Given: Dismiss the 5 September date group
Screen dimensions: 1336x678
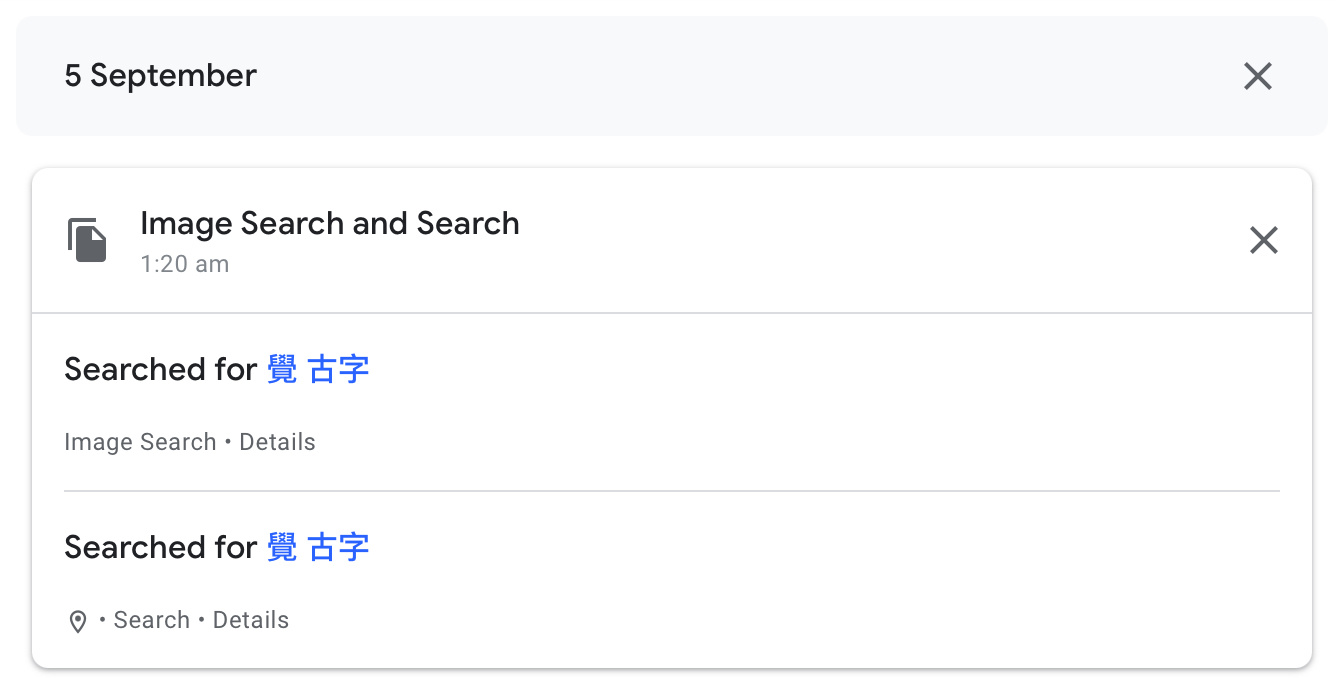Looking at the screenshot, I should 1257,76.
